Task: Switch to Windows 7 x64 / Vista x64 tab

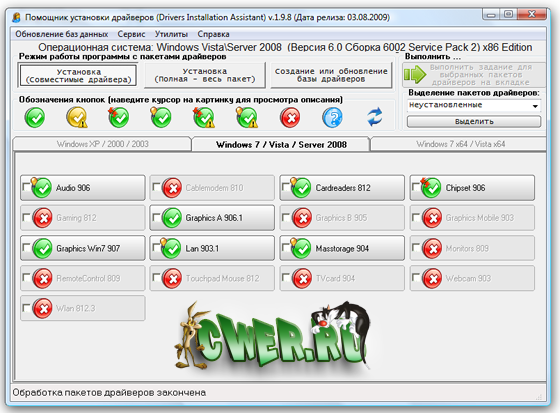Action: [x=460, y=144]
